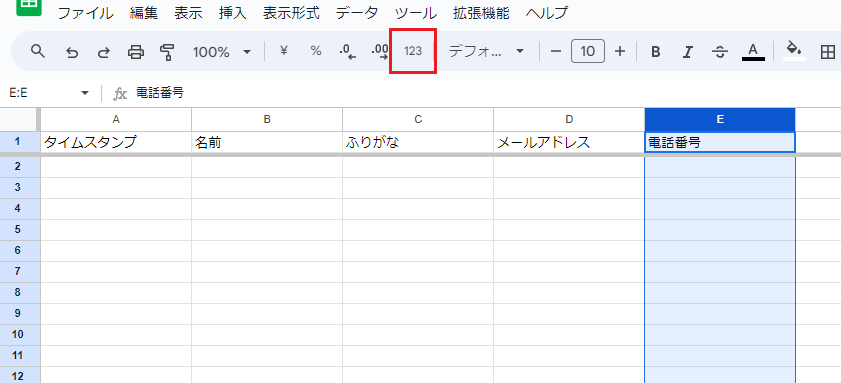Increase decimal places

coord(380,51)
